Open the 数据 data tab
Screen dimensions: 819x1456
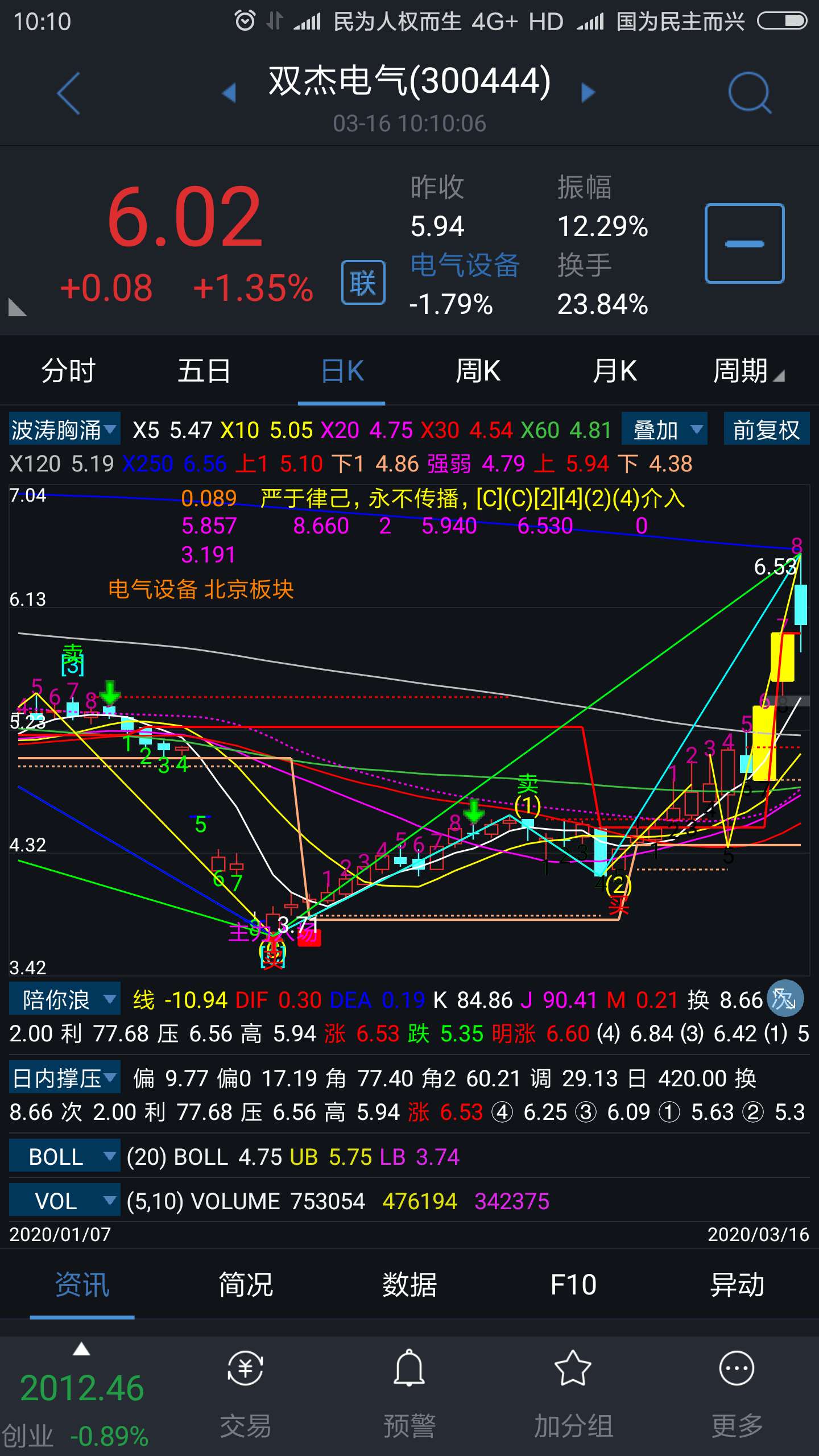point(409,1285)
